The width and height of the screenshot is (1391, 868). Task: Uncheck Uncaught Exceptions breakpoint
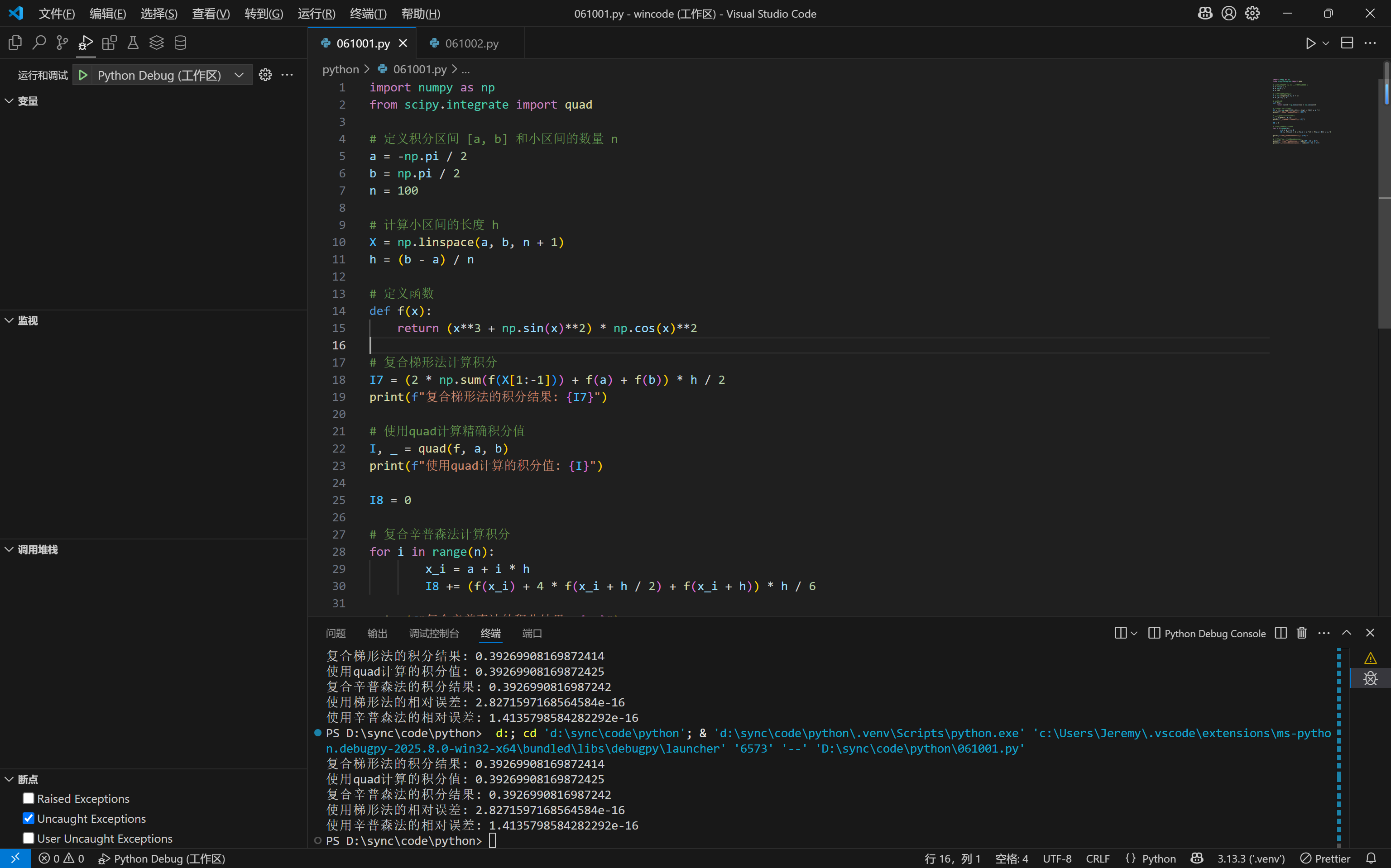28,818
